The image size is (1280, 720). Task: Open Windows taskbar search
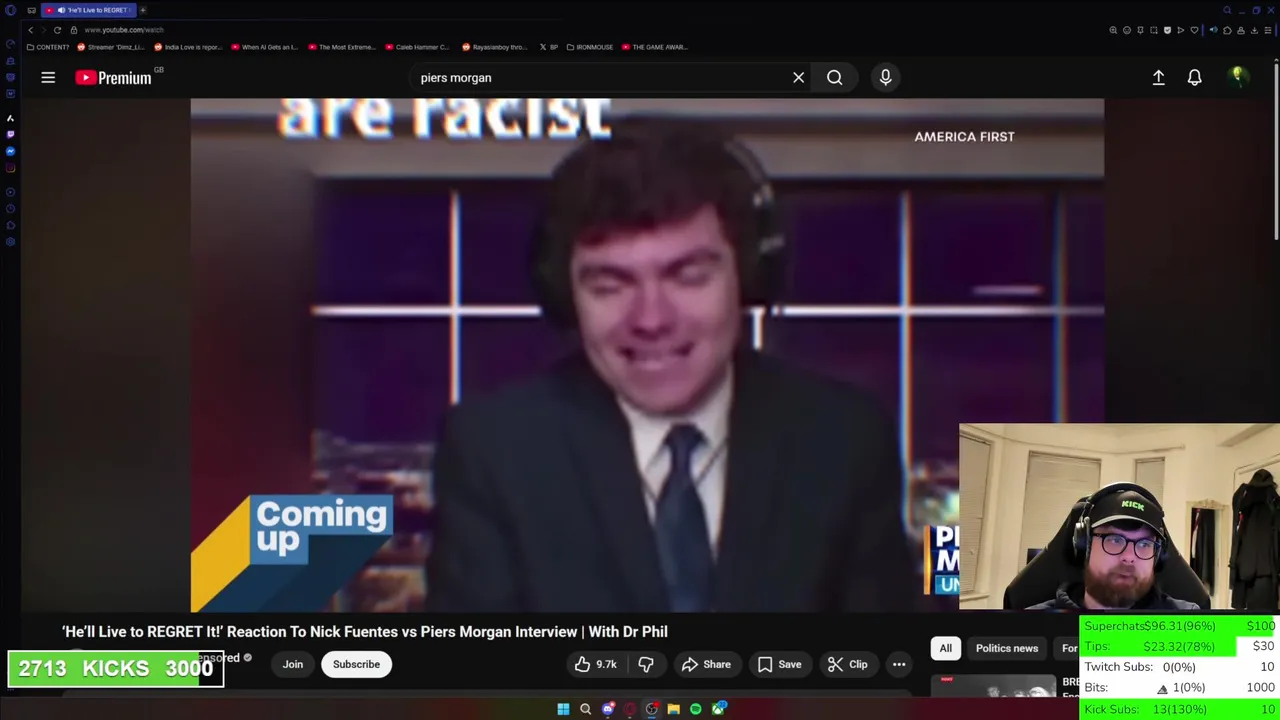coord(585,709)
